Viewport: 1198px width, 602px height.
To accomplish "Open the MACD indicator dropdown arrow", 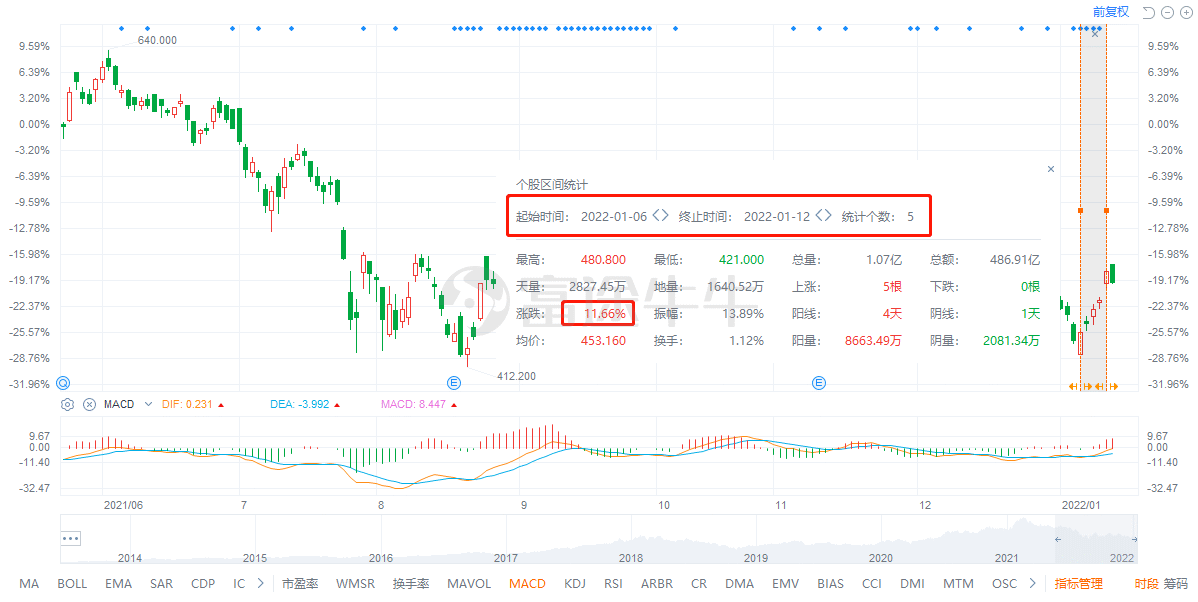I will (x=148, y=404).
